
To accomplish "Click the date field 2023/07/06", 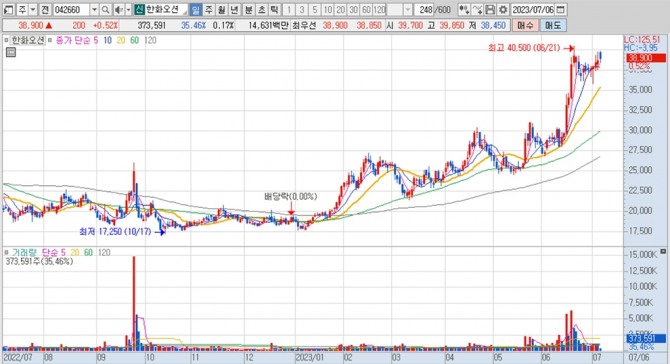I will pos(533,9).
